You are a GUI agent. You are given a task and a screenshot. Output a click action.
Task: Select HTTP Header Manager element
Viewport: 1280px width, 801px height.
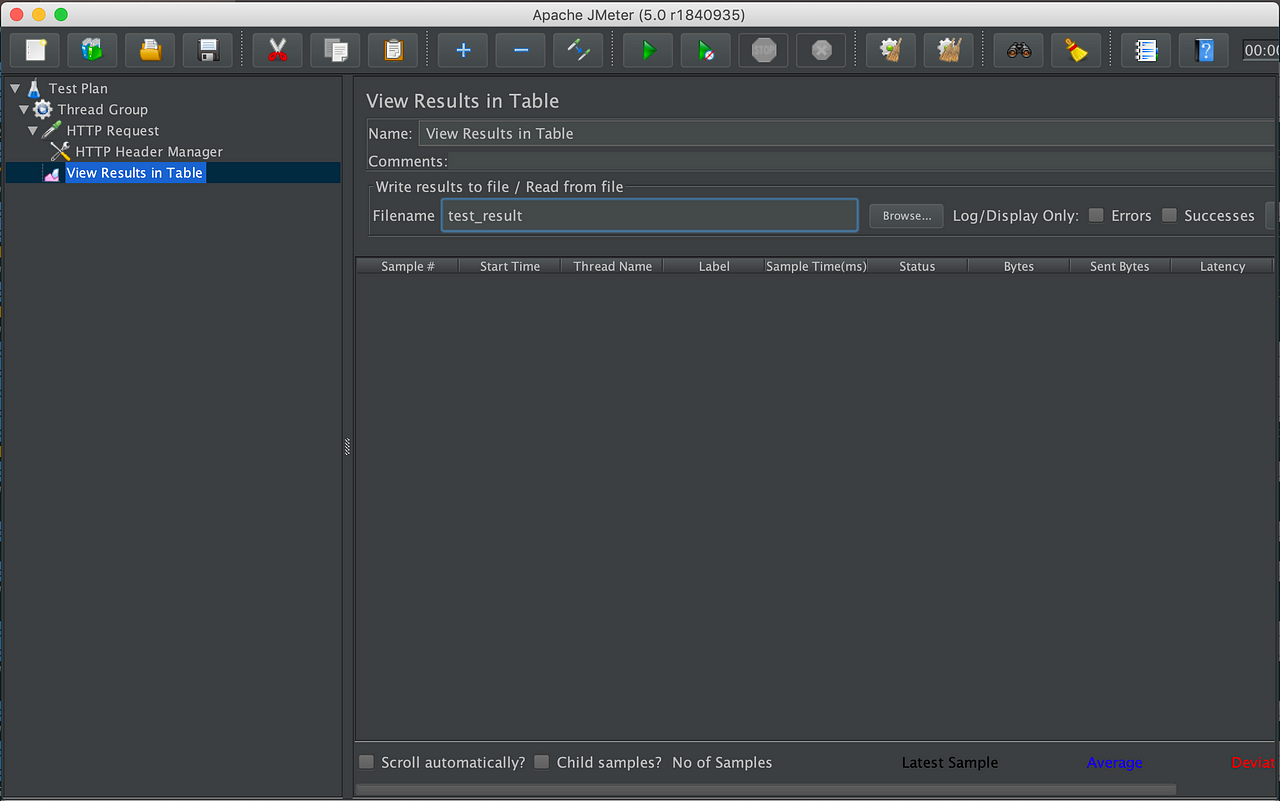click(x=149, y=151)
